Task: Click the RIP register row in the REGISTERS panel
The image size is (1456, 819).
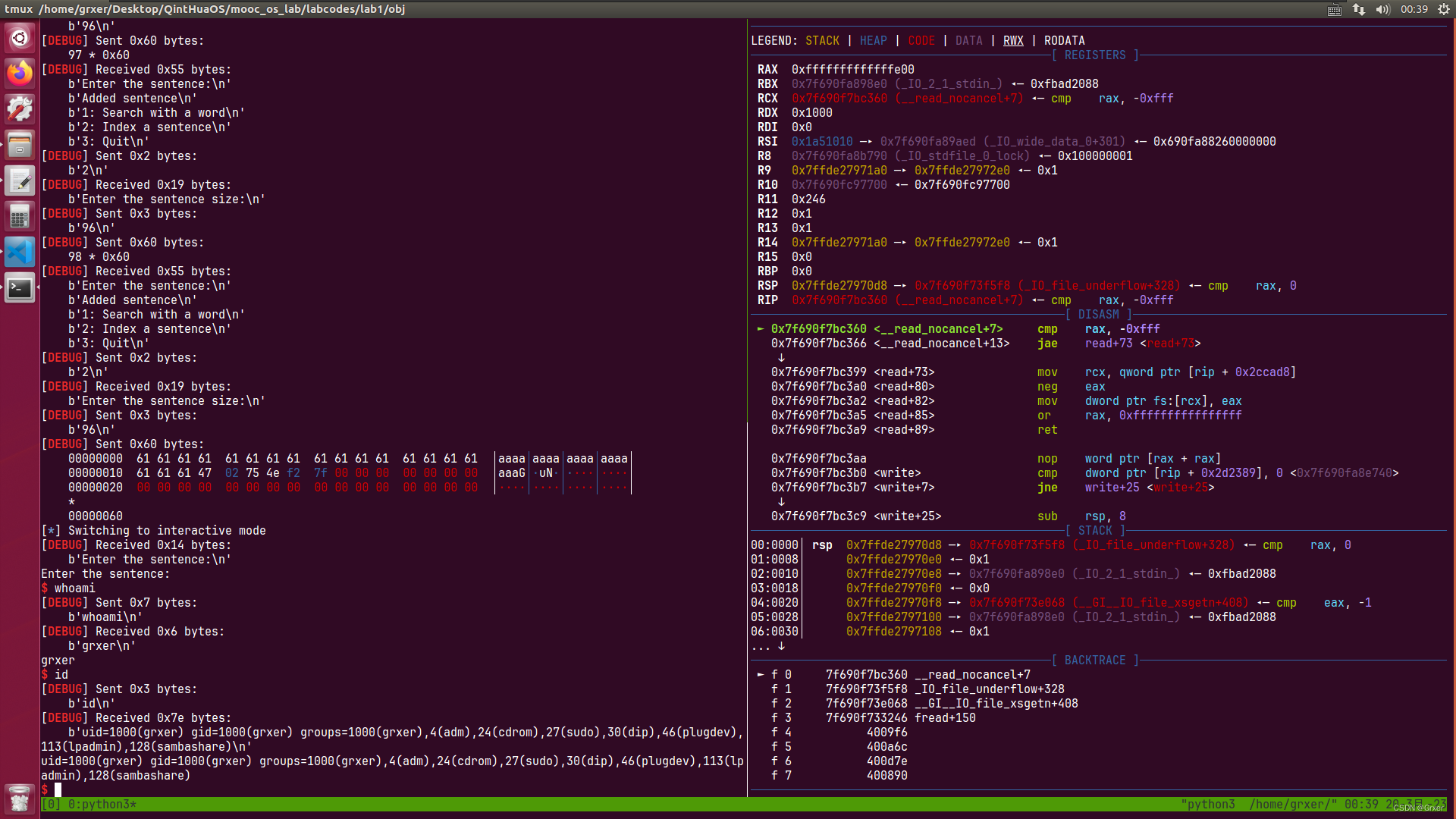Action: click(768, 300)
